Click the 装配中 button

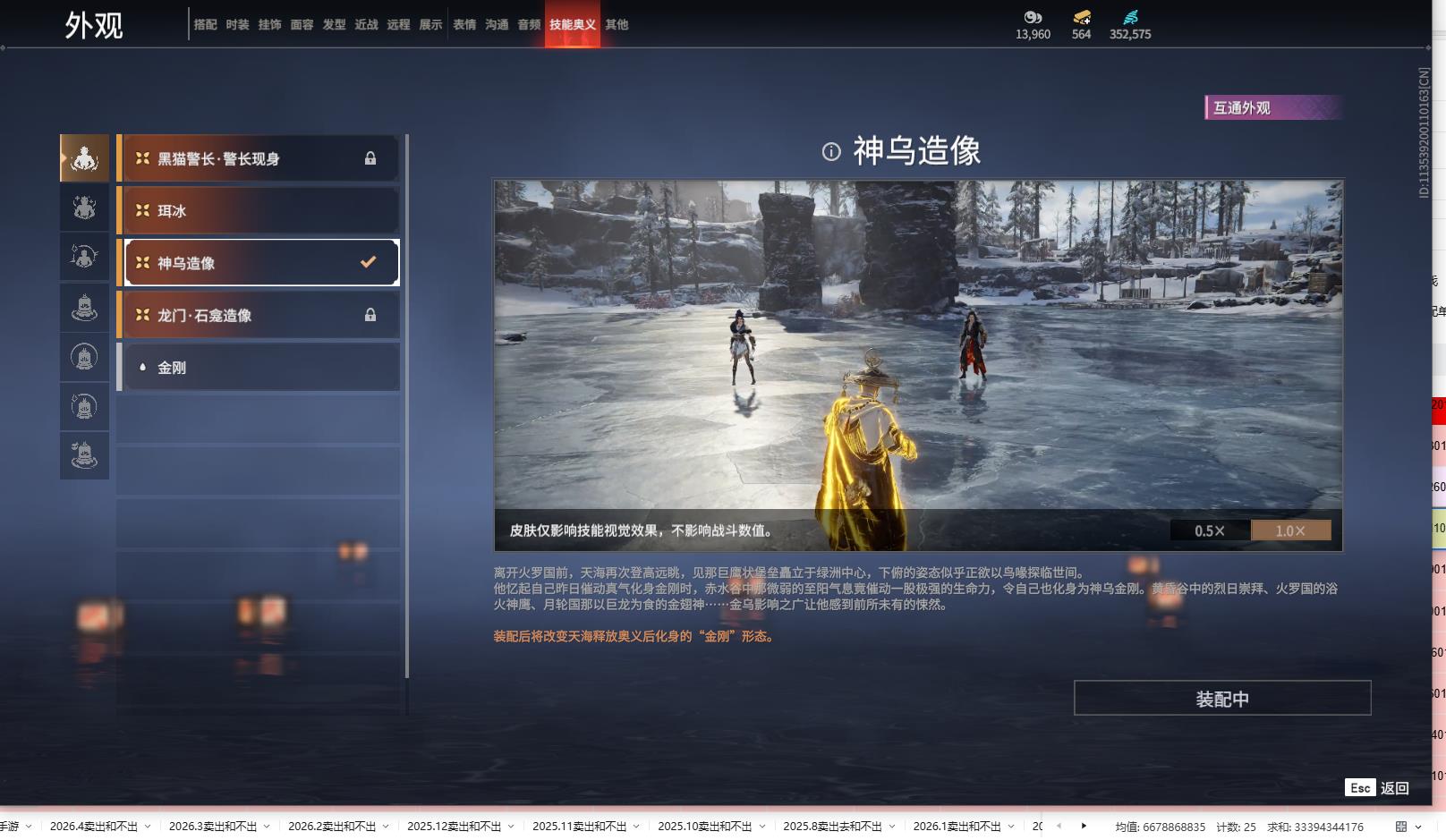point(1223,699)
